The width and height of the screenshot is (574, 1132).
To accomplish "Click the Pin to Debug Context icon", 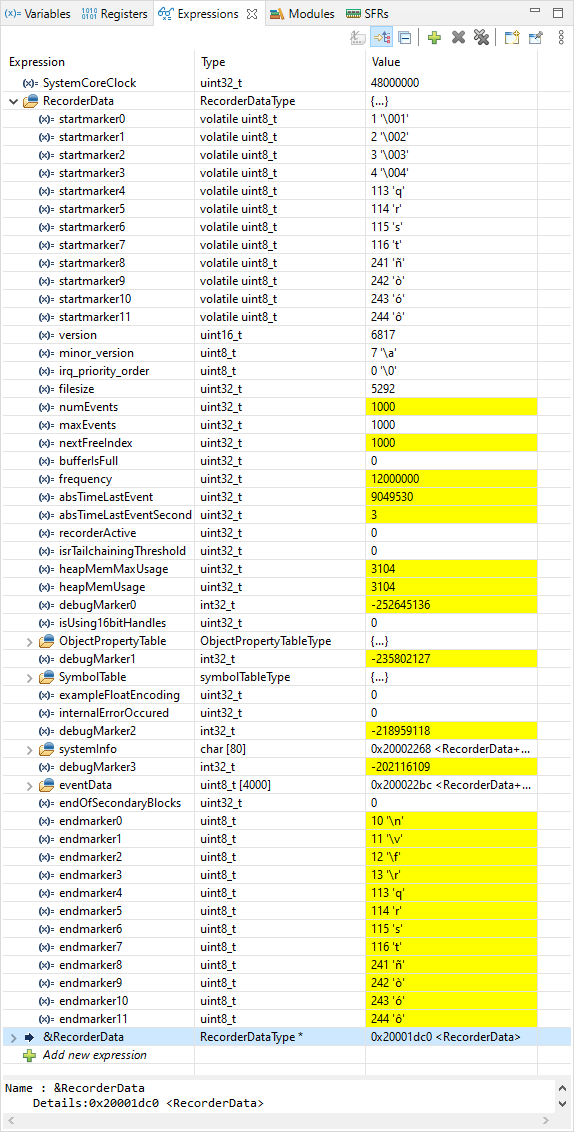I will pyautogui.click(x=536, y=38).
